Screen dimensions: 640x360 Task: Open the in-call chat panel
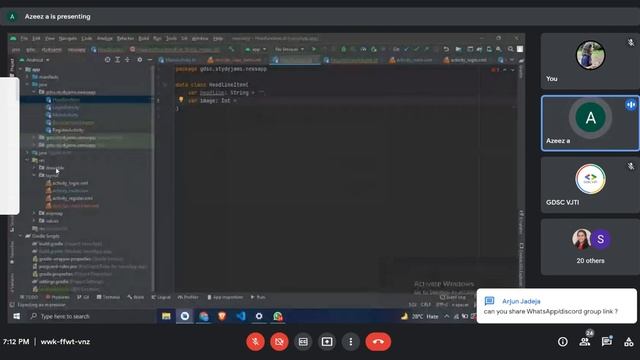(607, 342)
